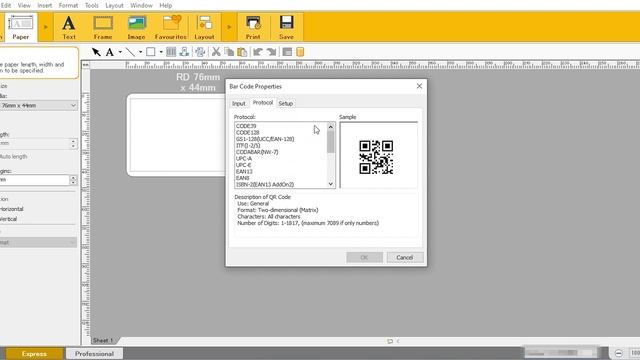Image resolution: width=640 pixels, height=360 pixels.
Task: Click the length spinner arrows
Action: pyautogui.click(x=73, y=144)
